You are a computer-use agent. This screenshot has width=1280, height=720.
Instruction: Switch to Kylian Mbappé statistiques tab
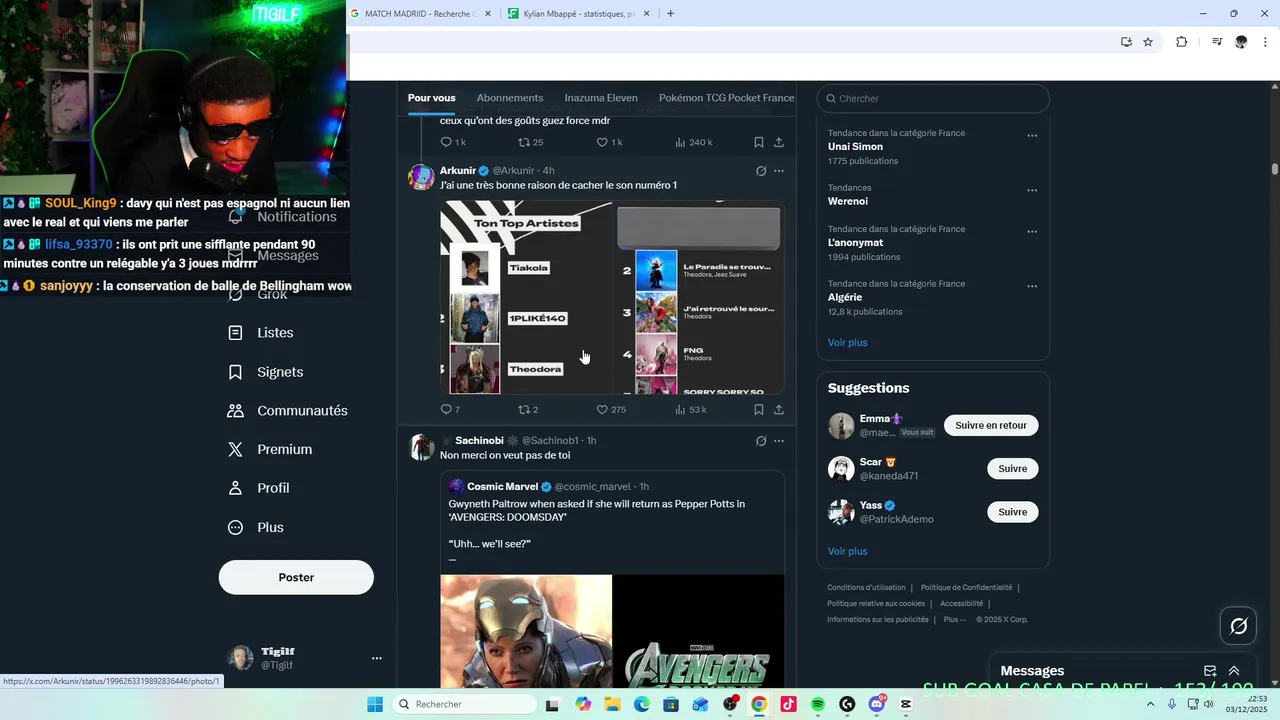(579, 14)
